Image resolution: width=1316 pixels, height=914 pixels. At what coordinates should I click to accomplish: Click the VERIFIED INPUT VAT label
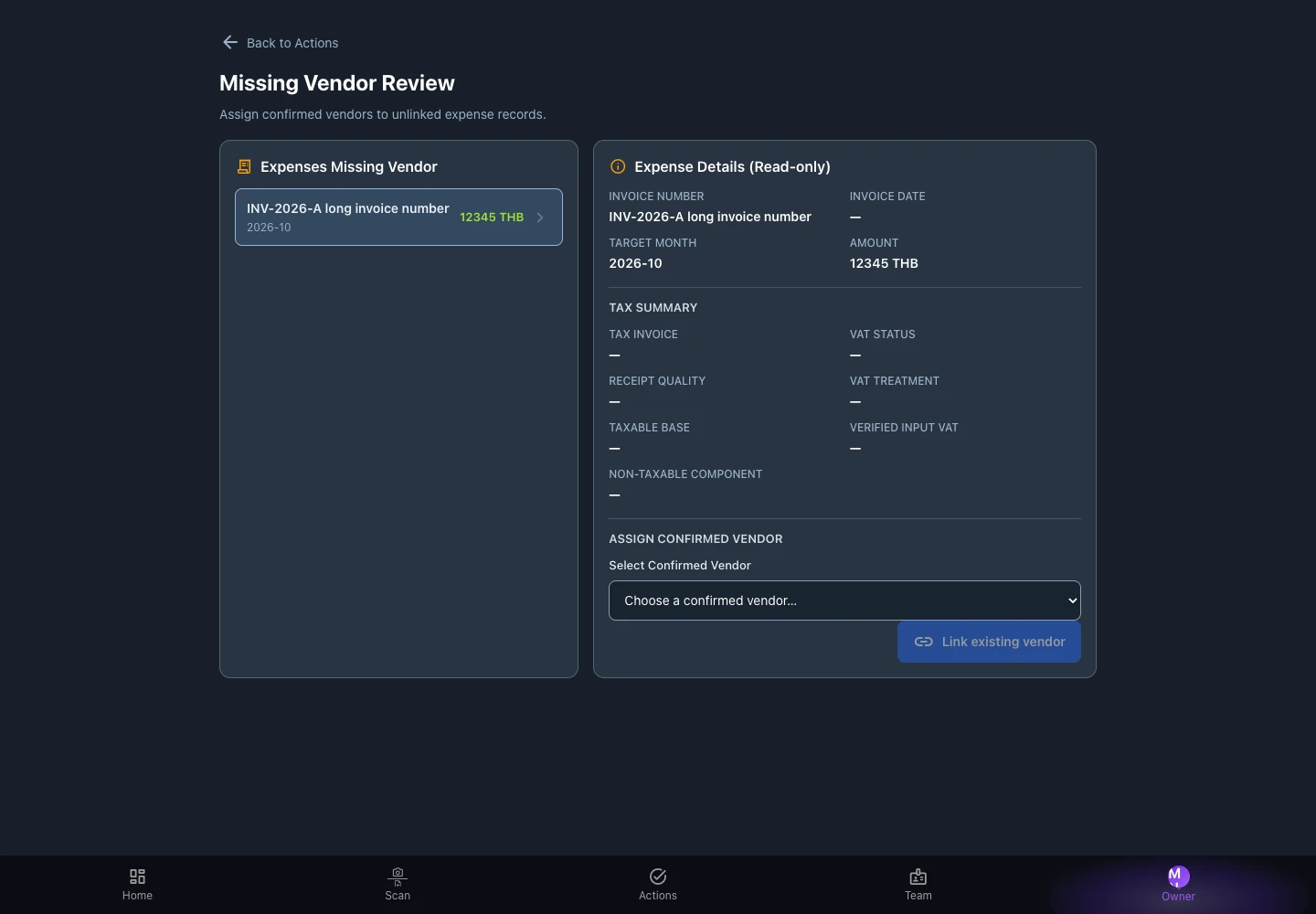pyautogui.click(x=904, y=428)
